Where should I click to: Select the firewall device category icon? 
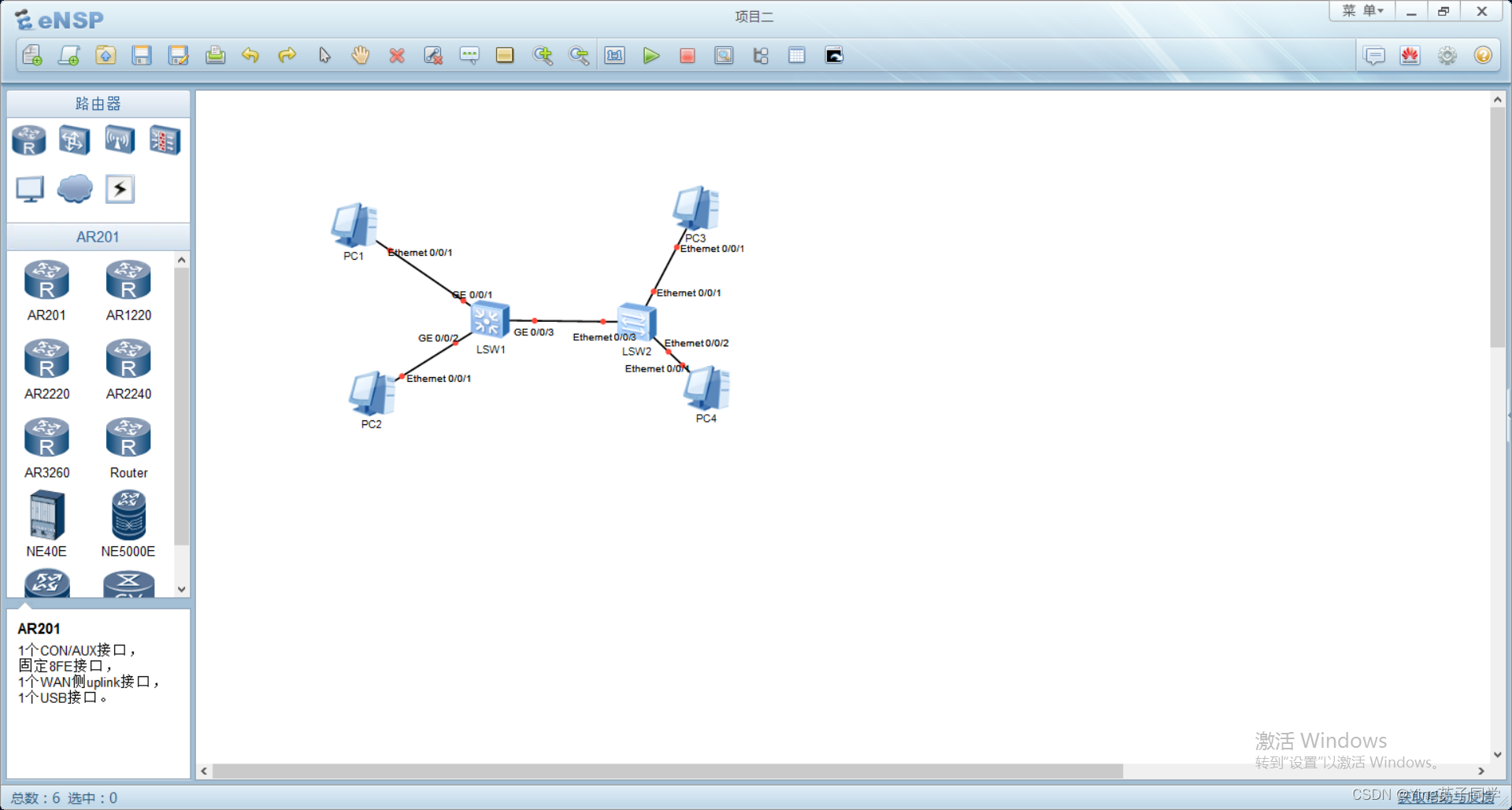click(x=165, y=140)
